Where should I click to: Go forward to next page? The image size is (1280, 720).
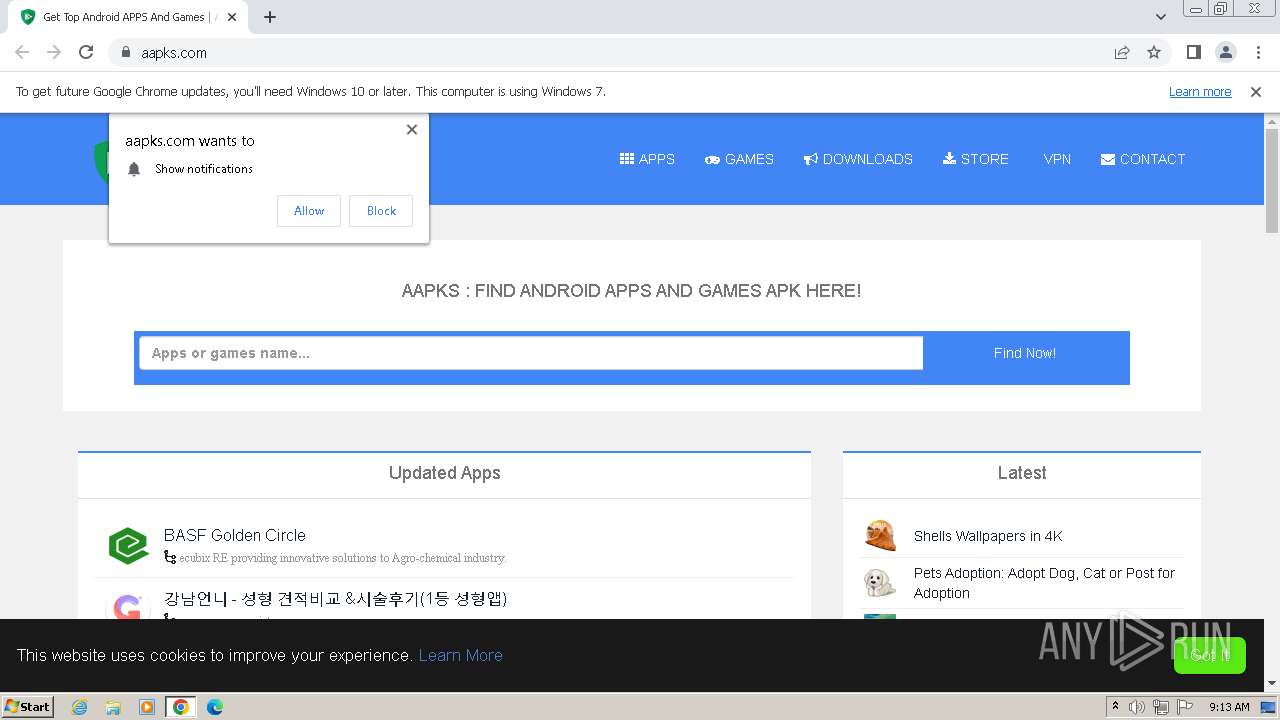pos(54,52)
